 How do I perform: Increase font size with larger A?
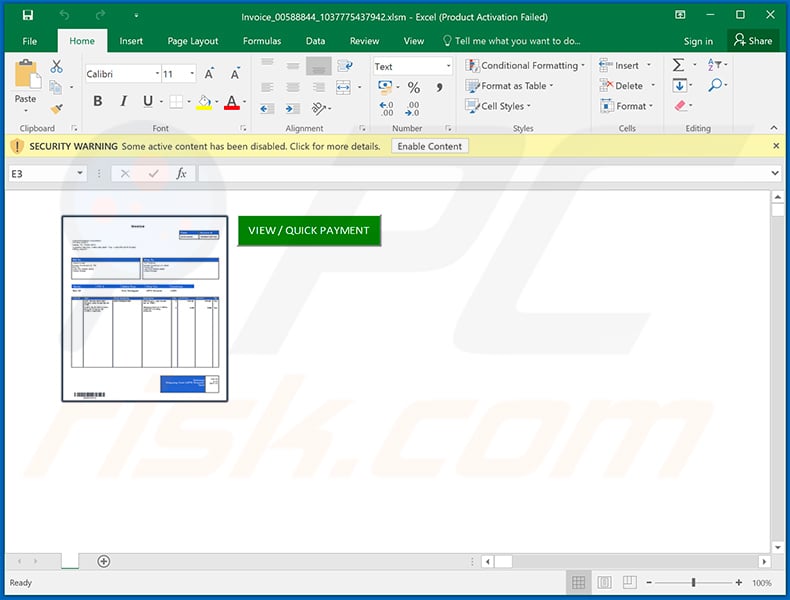pos(209,74)
